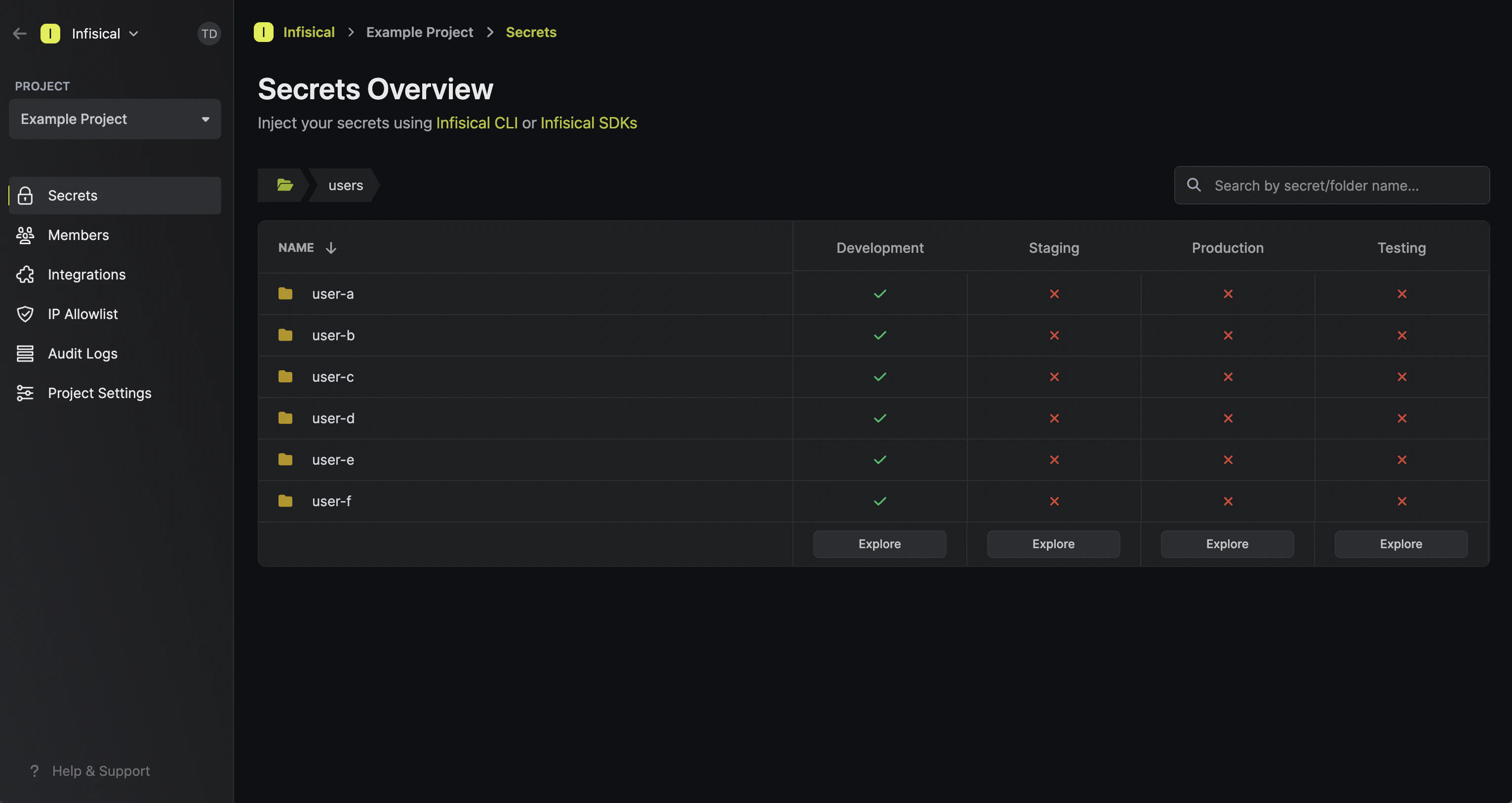This screenshot has width=1512, height=803.
Task: Click the user-f folder icon
Action: (x=285, y=501)
